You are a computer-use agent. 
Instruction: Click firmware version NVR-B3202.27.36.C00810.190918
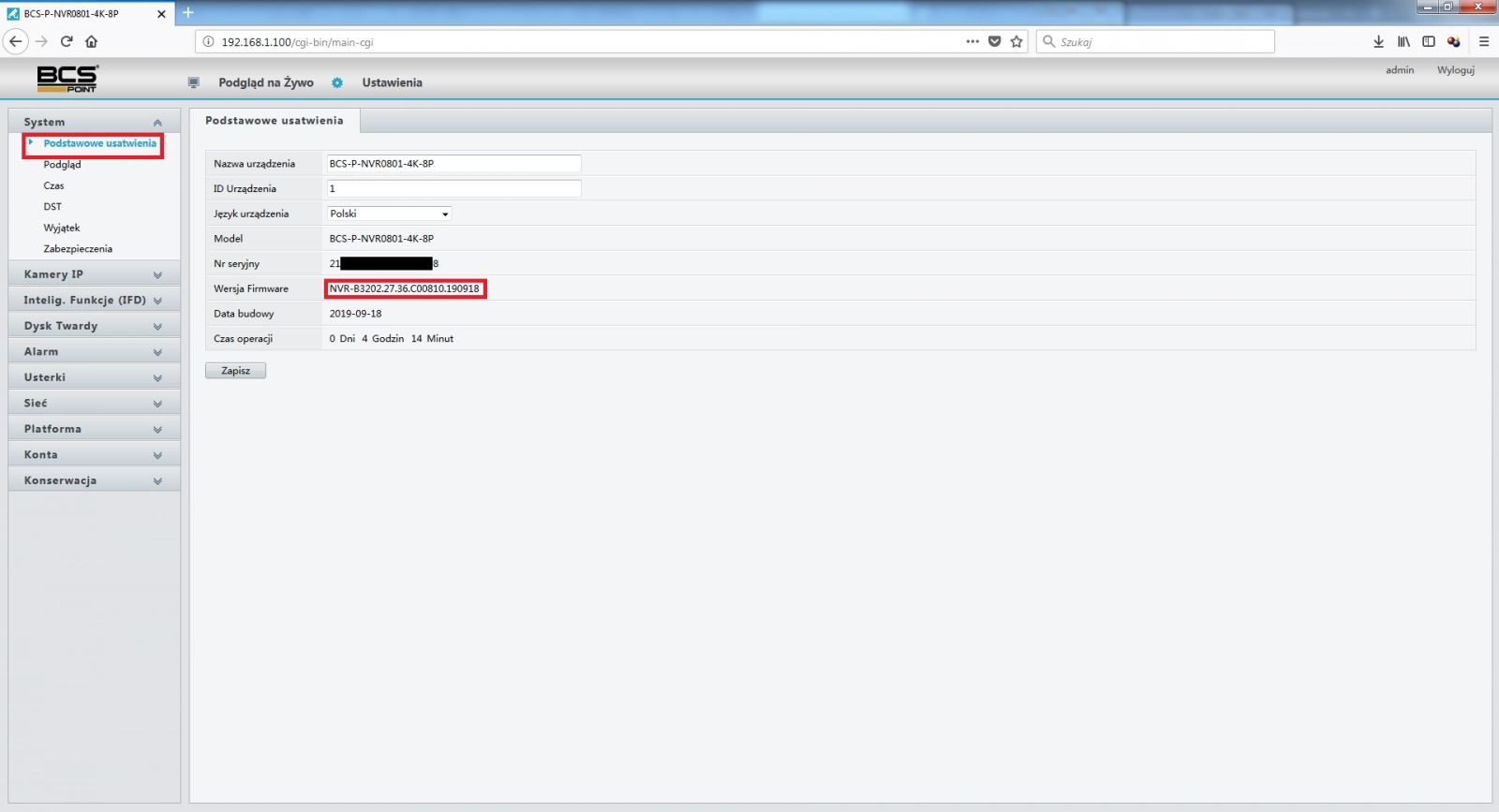(x=404, y=288)
